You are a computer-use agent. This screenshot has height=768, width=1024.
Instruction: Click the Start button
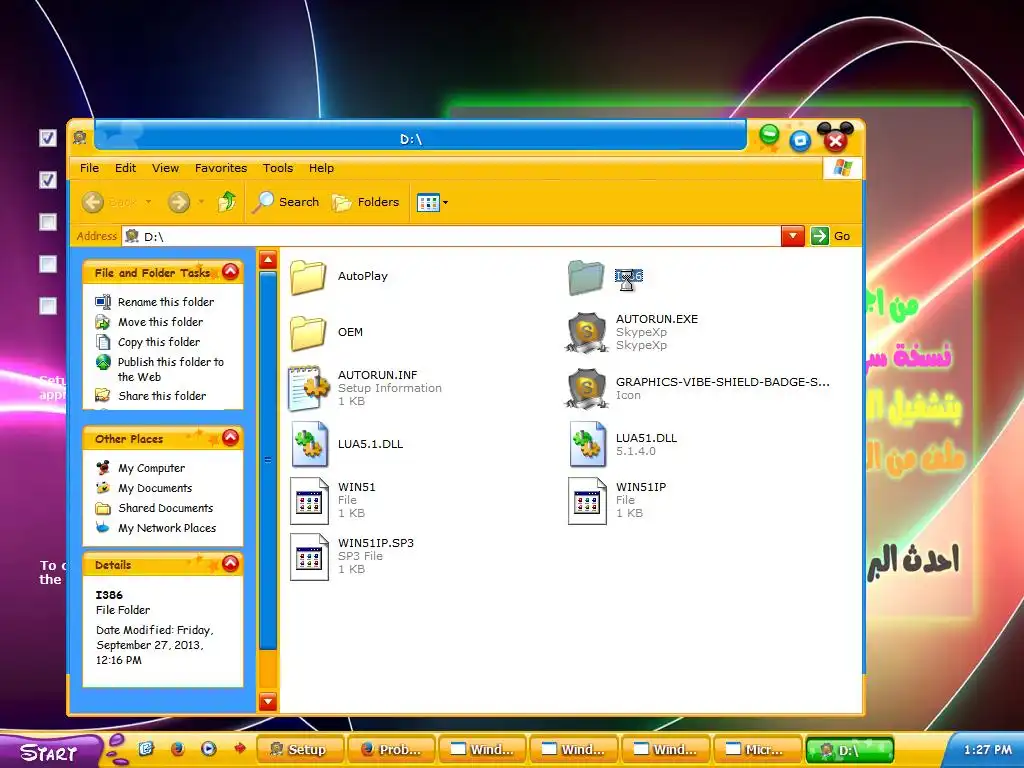(x=49, y=752)
